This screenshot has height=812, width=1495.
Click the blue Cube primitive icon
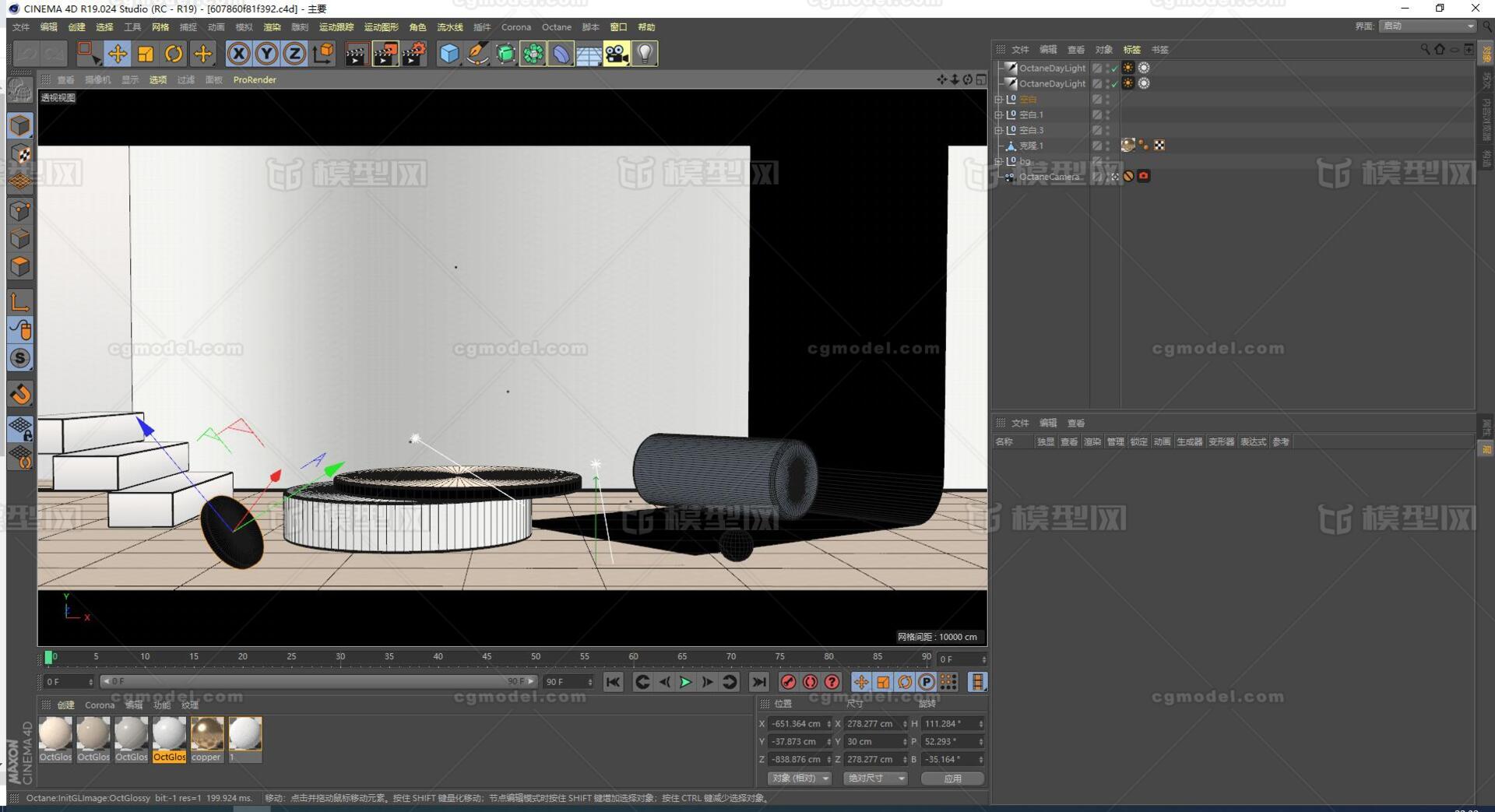pos(449,54)
